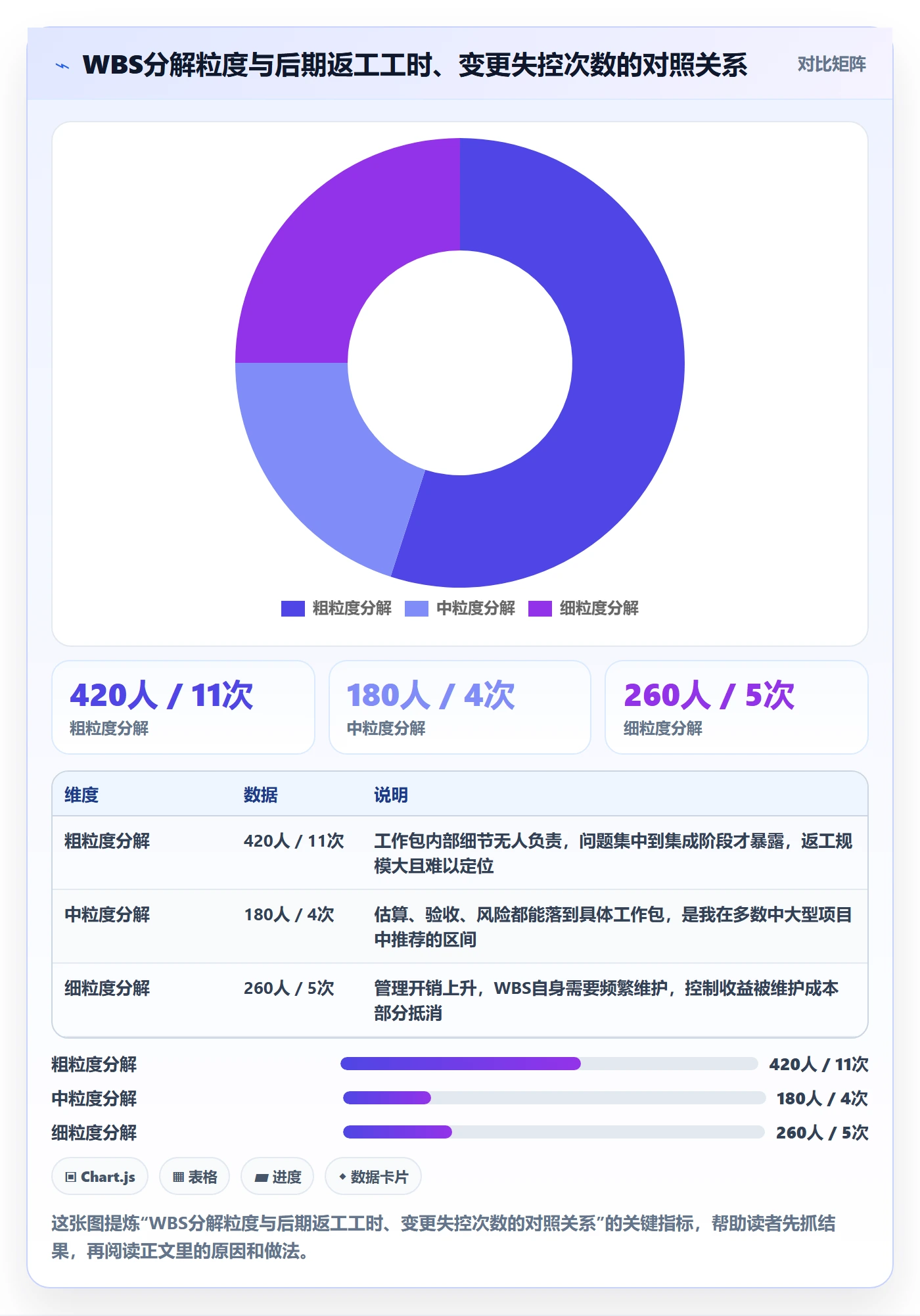Click the 中粒度分解 progress bar
Screen dimensions: 920x1316
(554, 1098)
